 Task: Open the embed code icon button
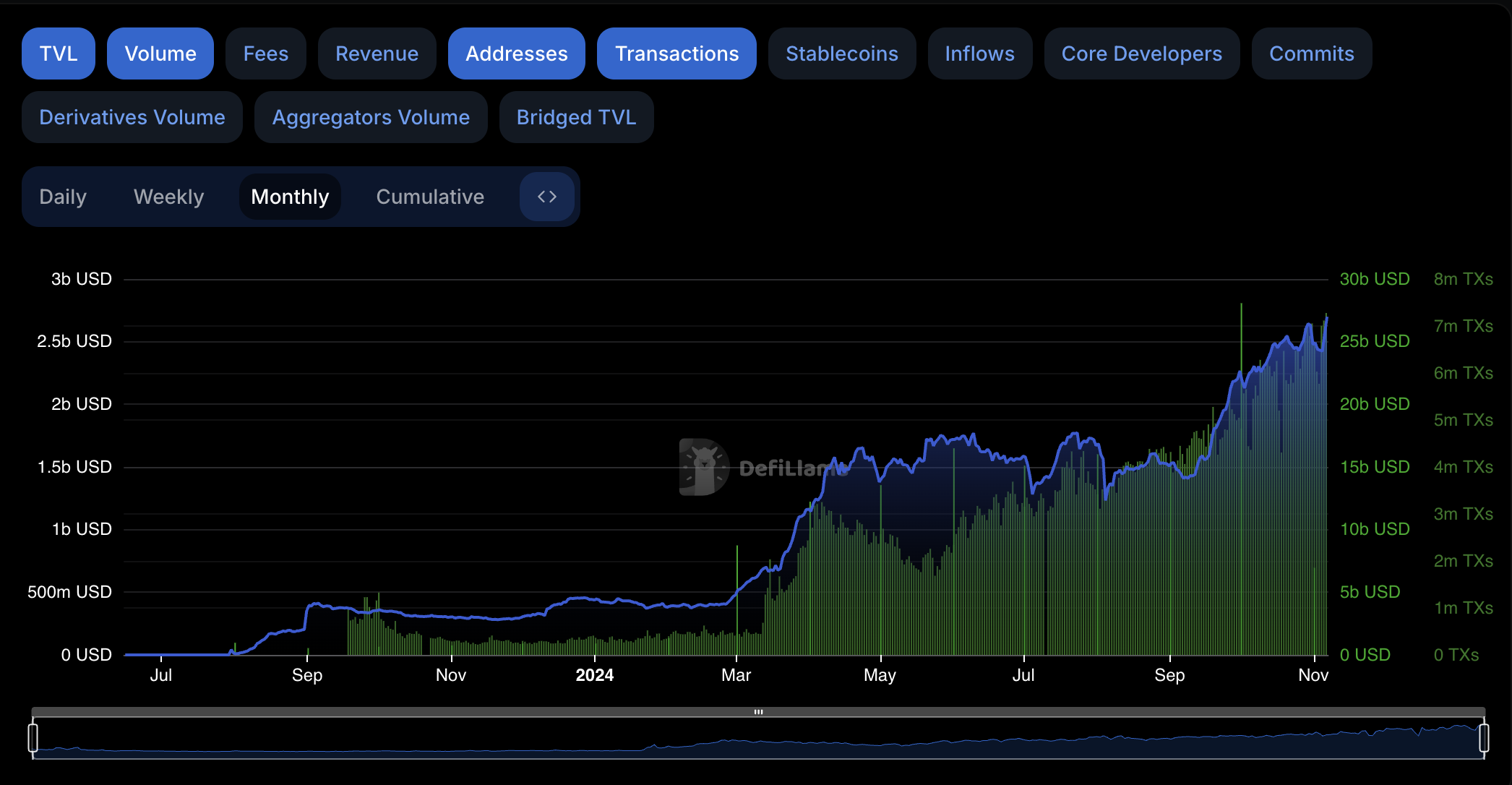click(x=547, y=197)
